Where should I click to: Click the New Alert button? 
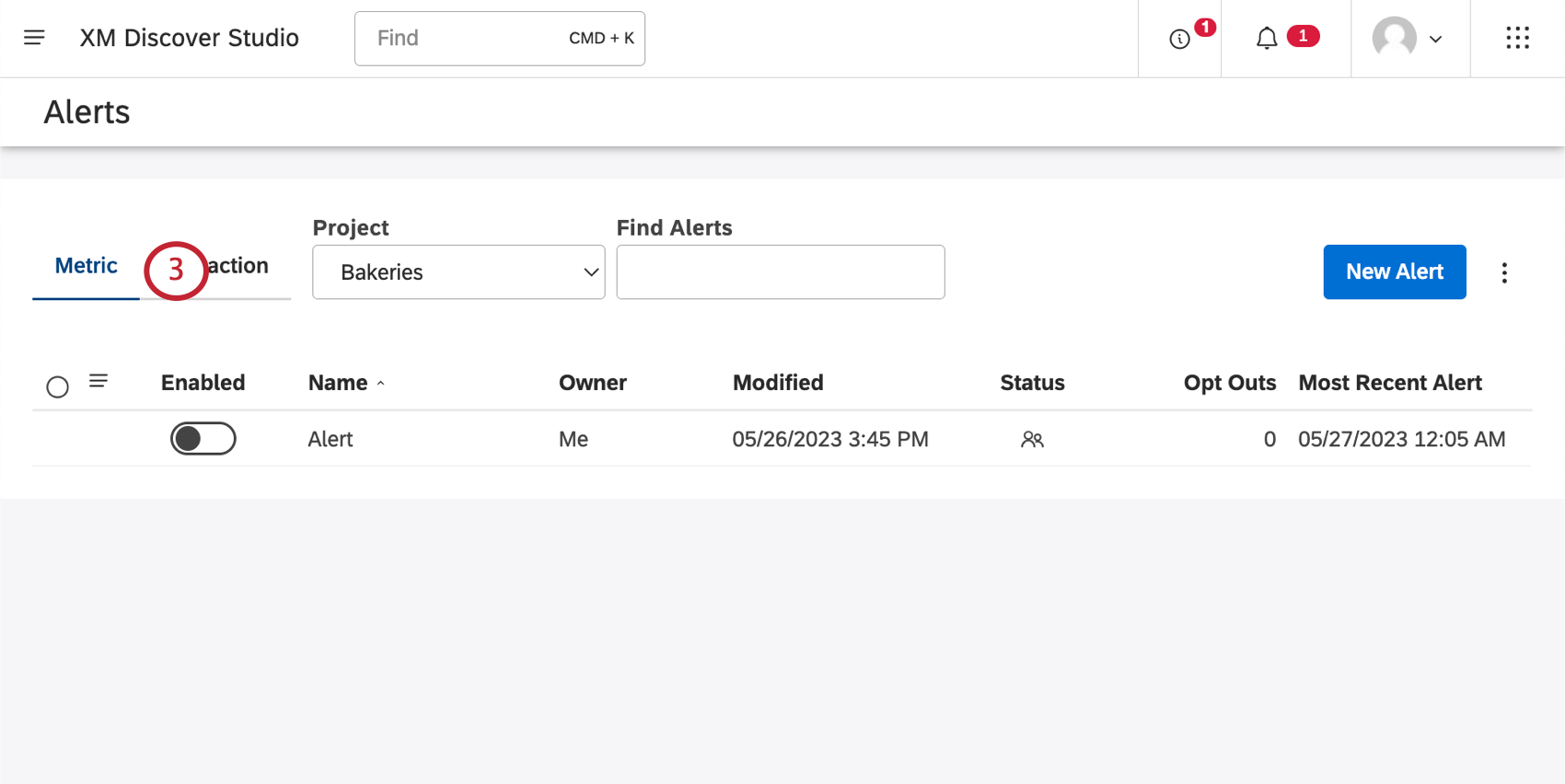pos(1394,272)
